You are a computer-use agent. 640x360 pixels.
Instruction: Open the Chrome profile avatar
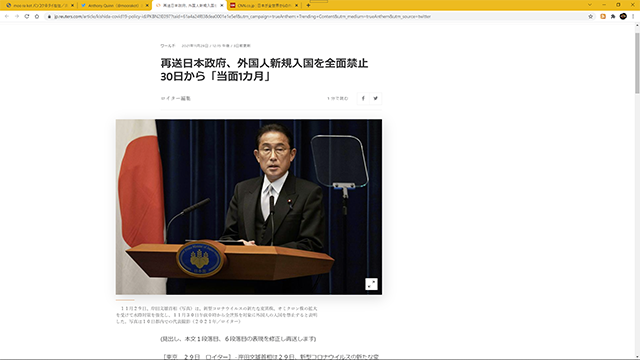623,16
